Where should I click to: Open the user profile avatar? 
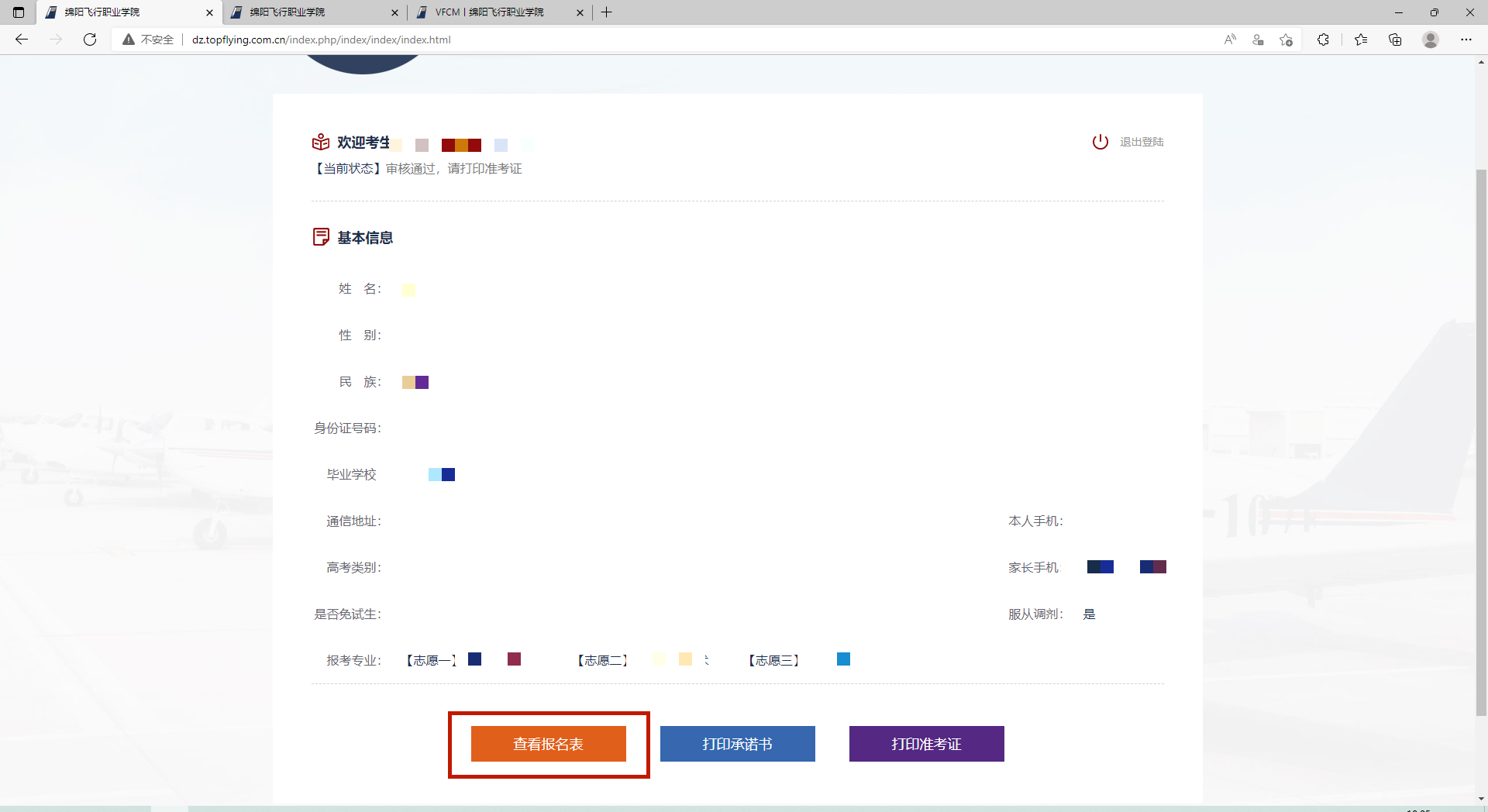tap(1431, 40)
